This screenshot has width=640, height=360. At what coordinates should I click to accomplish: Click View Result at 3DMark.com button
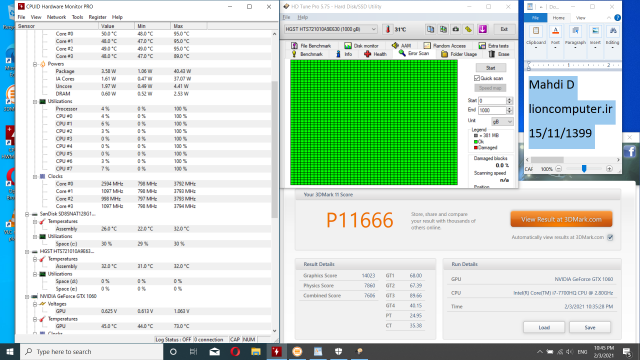561,219
